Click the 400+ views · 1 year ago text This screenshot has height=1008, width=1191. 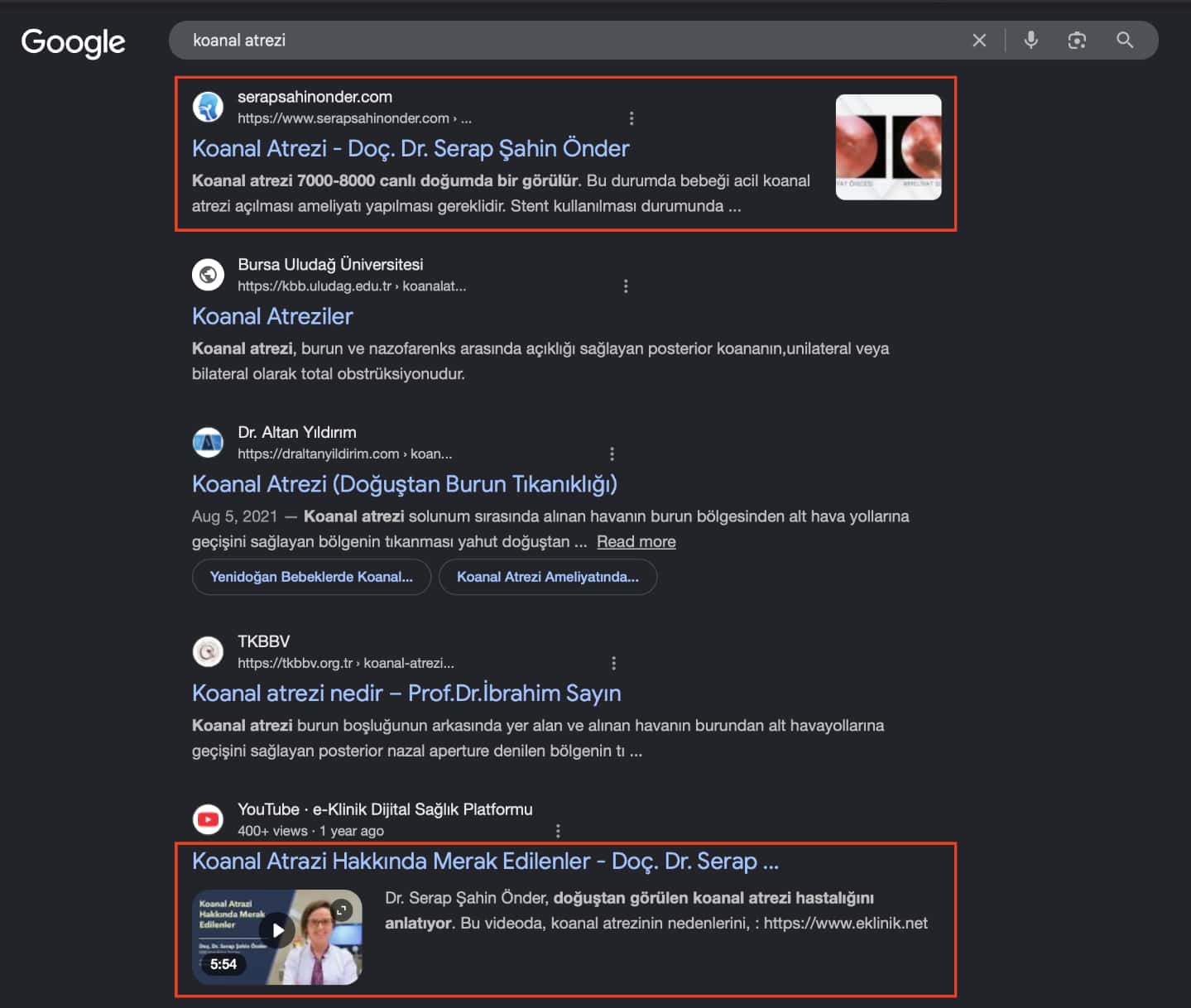[311, 831]
